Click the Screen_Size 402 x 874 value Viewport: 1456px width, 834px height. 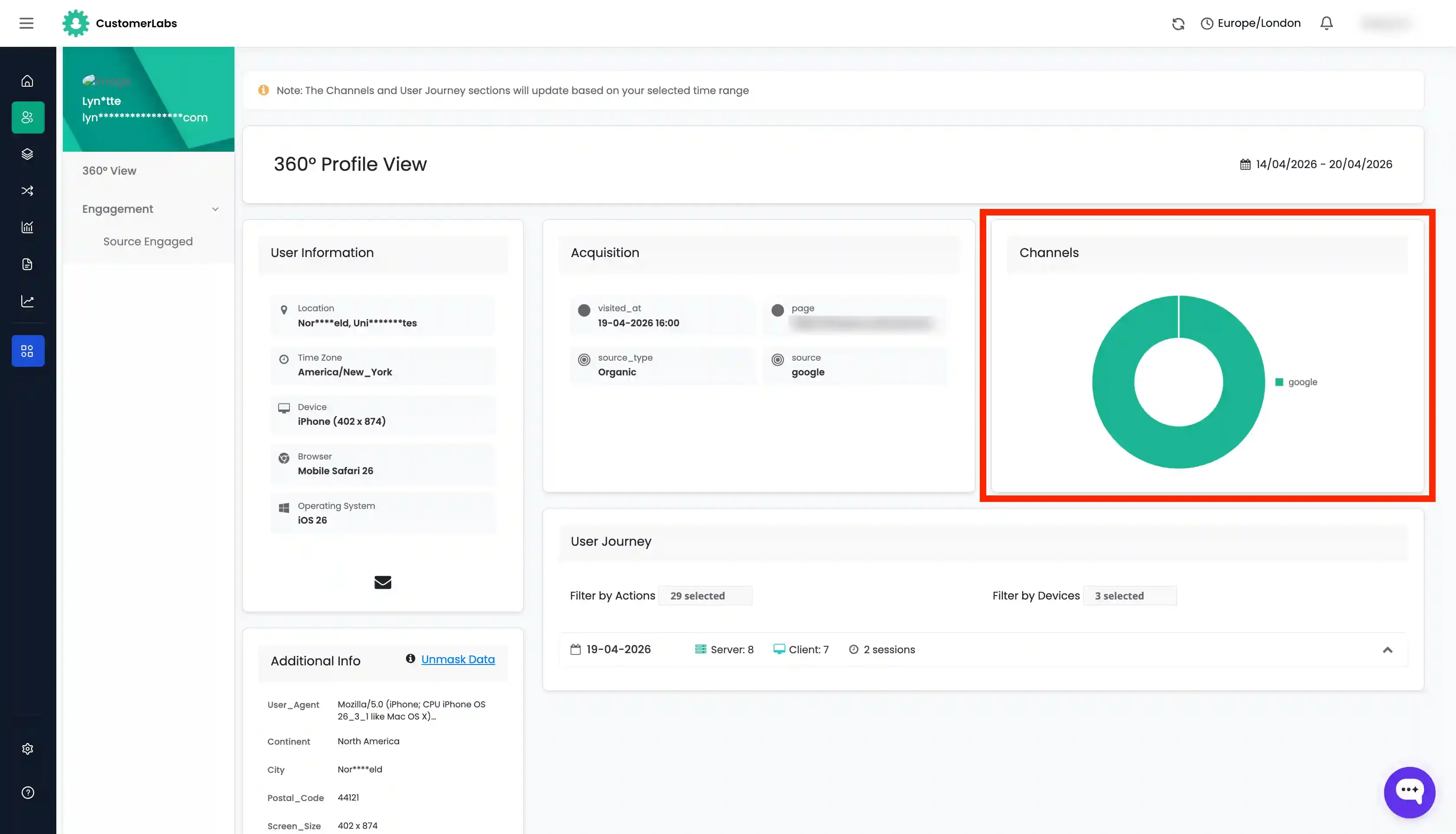pos(357,825)
